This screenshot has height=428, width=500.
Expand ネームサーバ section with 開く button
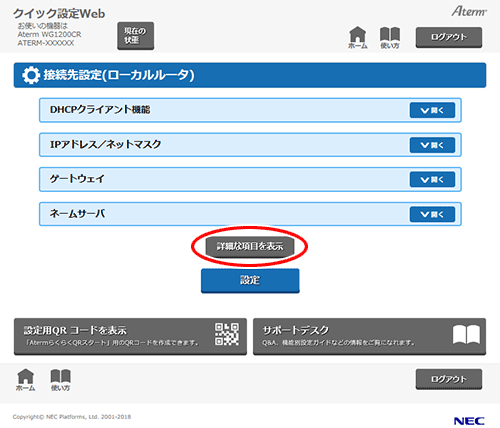[x=432, y=214]
